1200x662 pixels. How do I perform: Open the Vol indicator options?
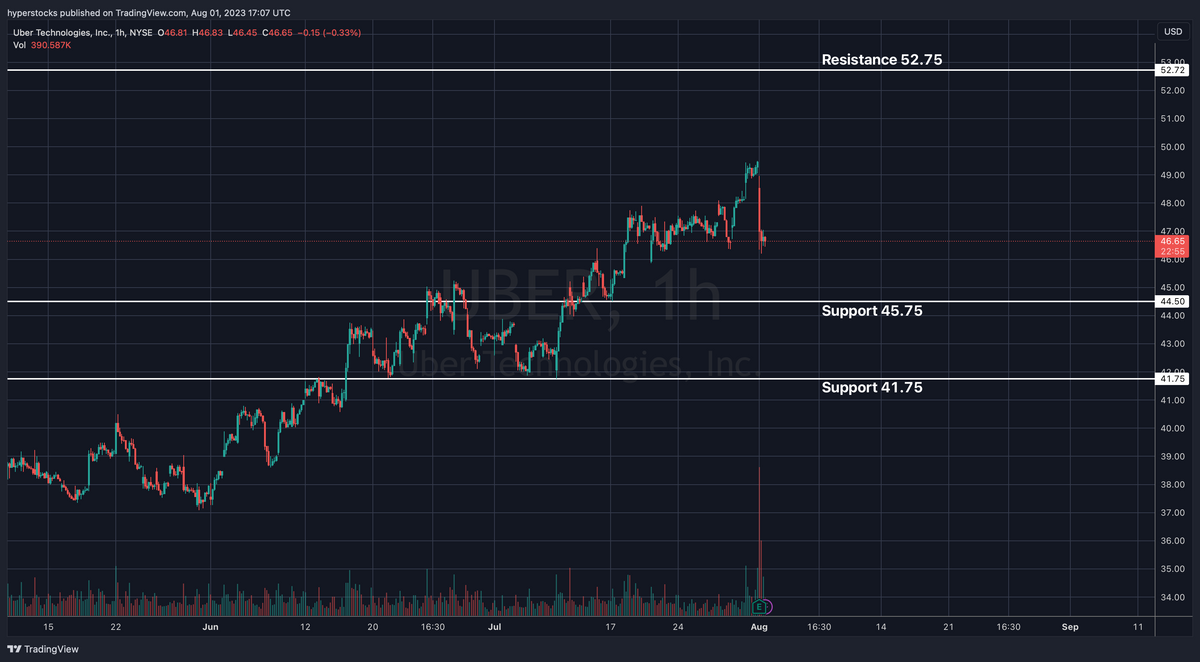(x=20, y=45)
